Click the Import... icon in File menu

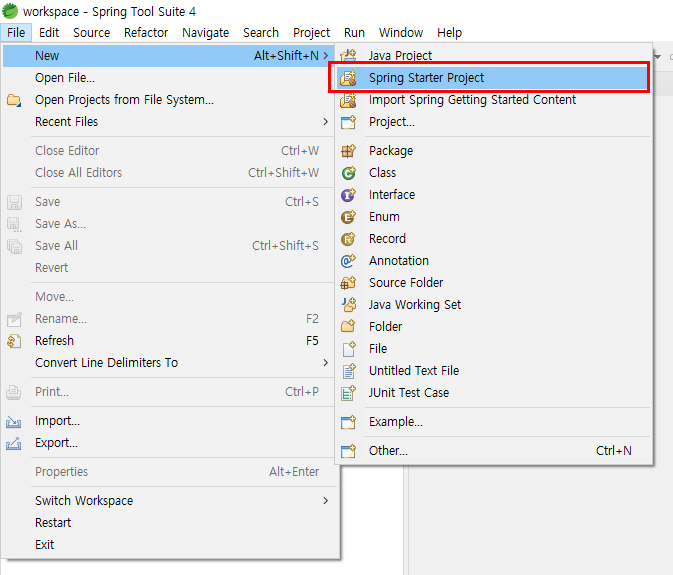point(14,422)
